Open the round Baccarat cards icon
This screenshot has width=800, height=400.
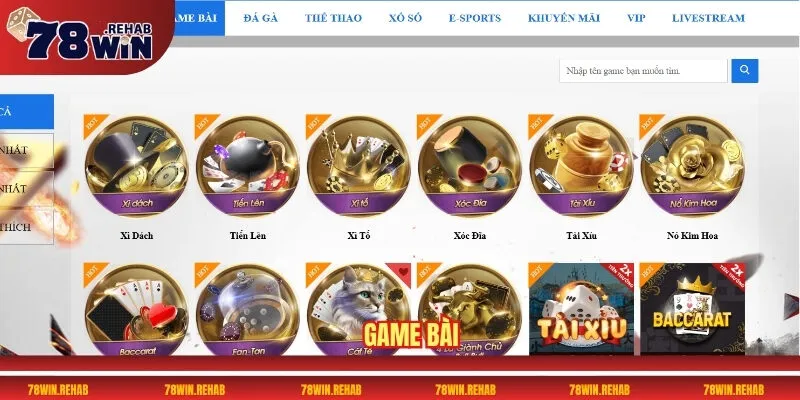[136, 310]
